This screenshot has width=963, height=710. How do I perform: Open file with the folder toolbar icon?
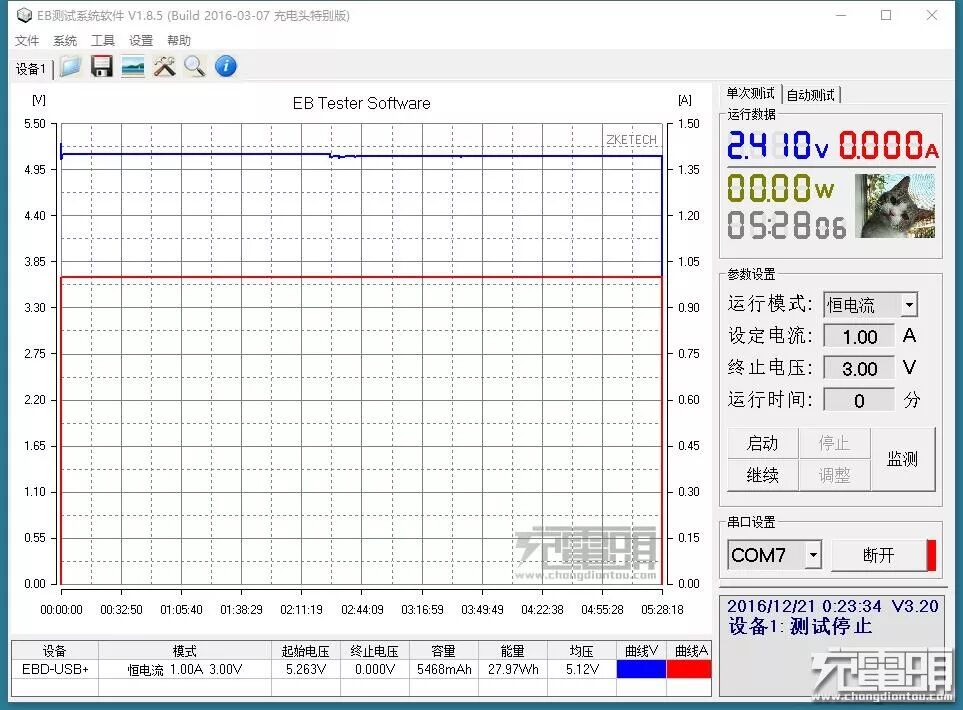tap(70, 66)
